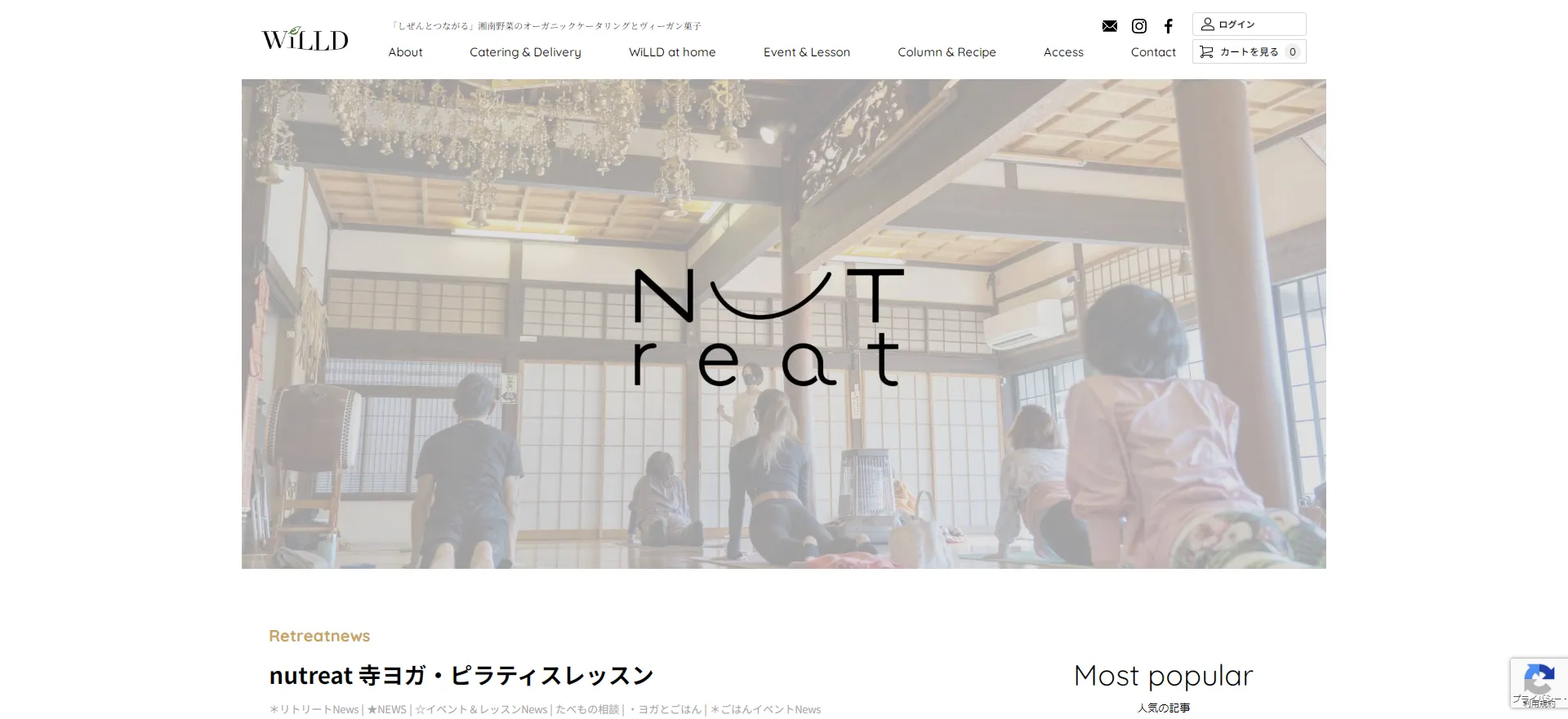The image size is (1568, 719).
Task: Click the ログイン login button
Action: tap(1248, 24)
